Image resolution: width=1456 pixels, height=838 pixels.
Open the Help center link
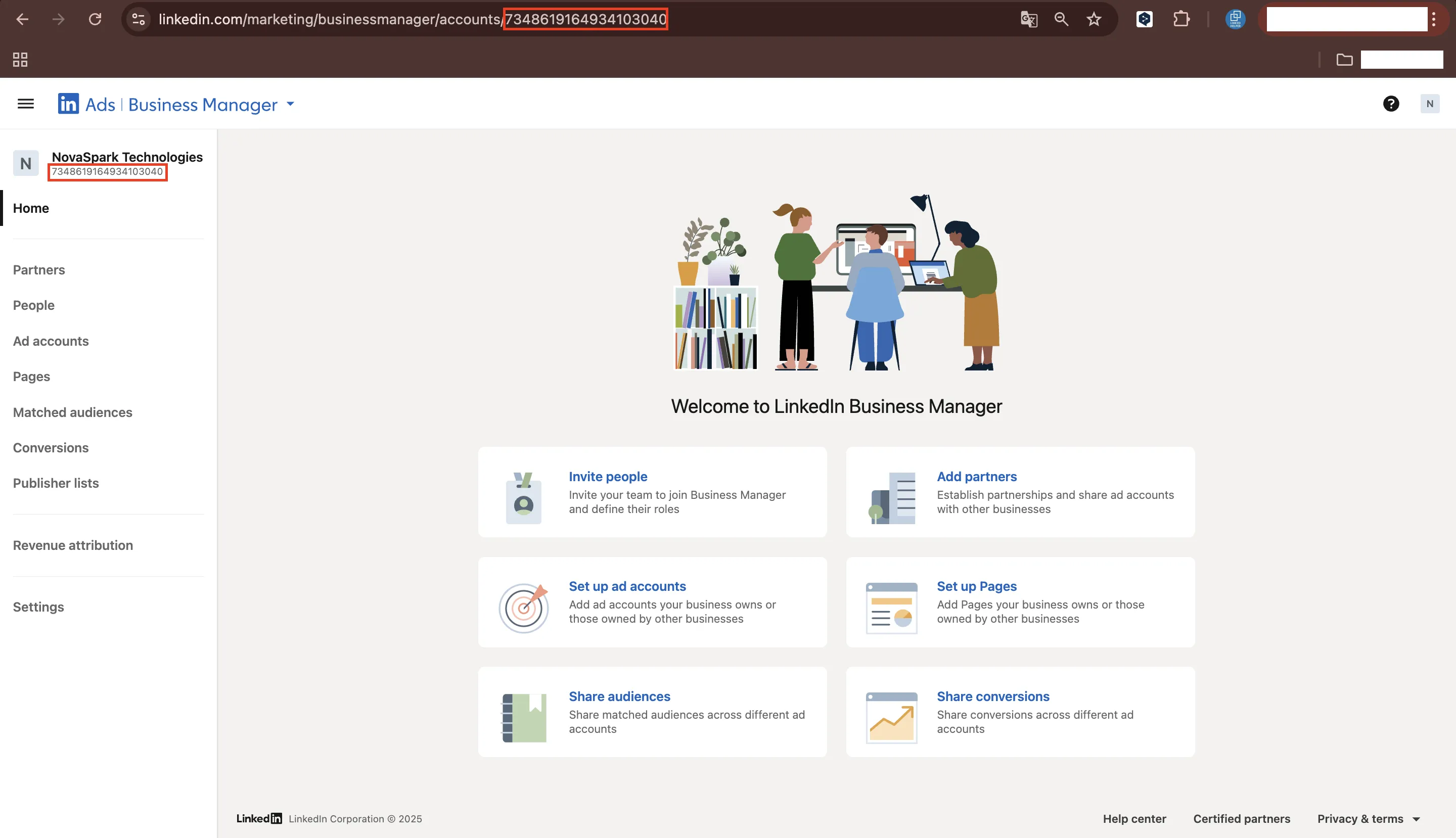tap(1134, 818)
